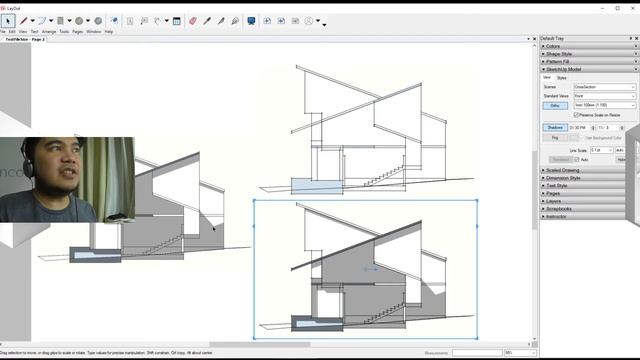
Task: Toggle the Fog button
Action: tap(555, 138)
